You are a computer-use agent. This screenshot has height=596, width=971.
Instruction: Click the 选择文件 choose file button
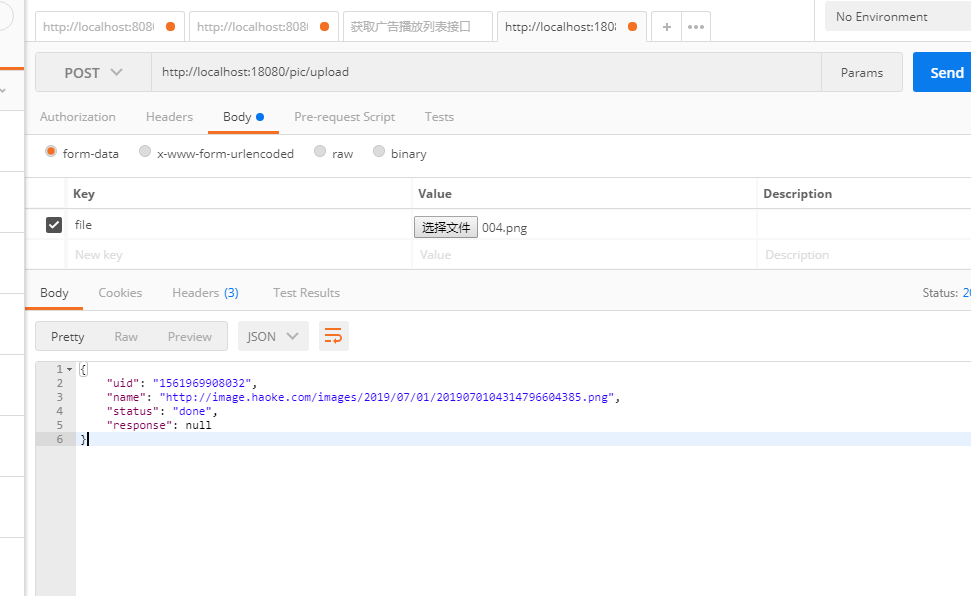coord(446,227)
